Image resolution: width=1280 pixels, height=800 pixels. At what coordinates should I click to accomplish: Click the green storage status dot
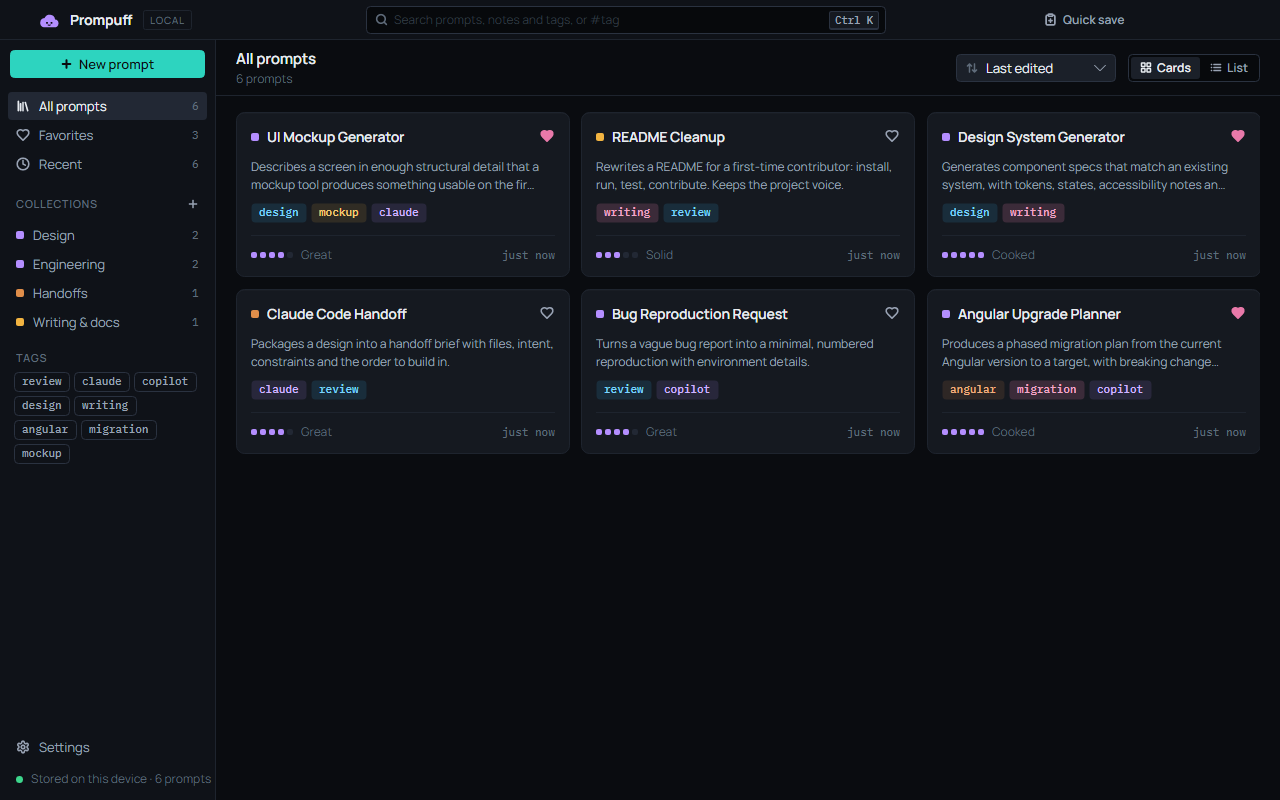[20, 779]
